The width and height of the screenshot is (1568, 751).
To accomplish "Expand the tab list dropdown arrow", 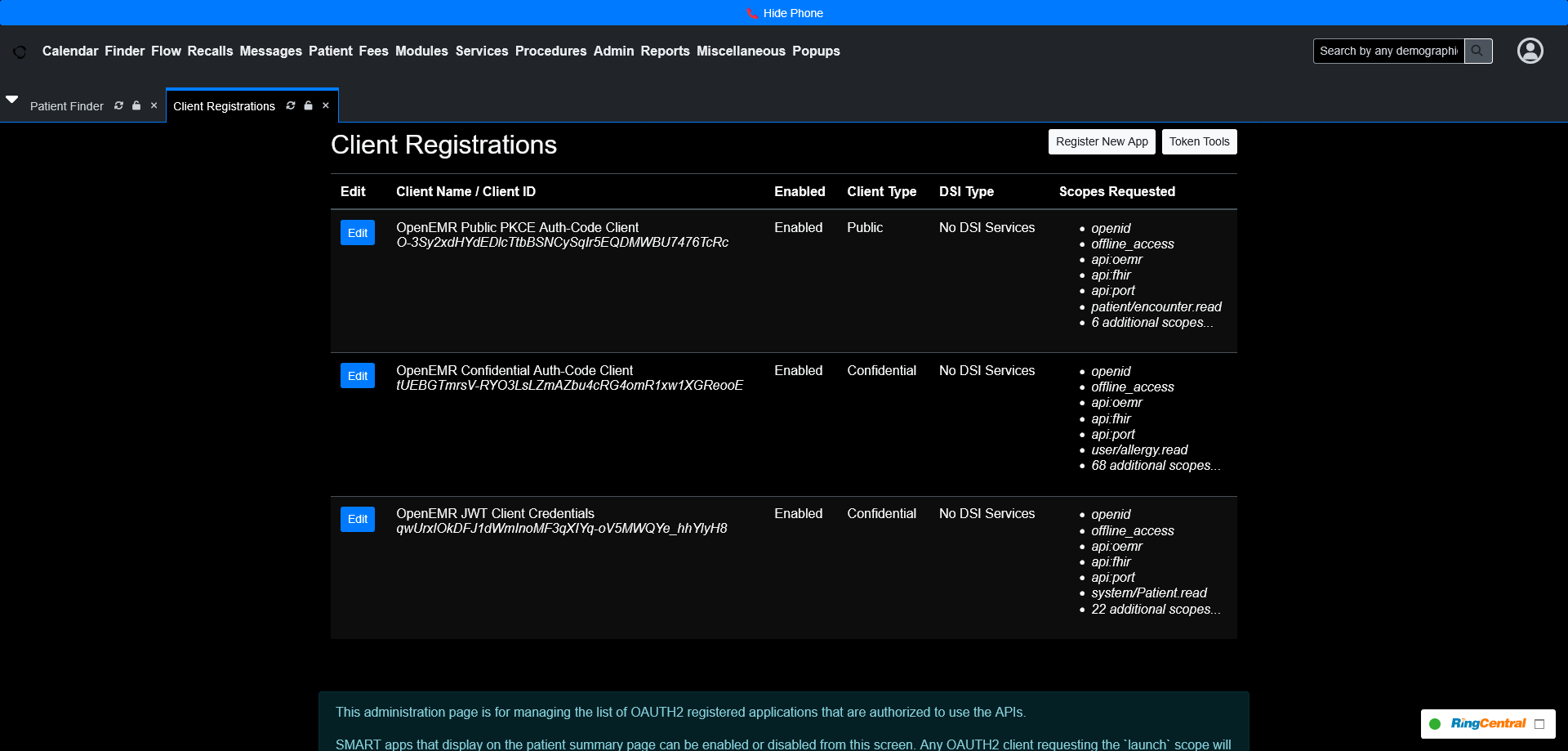I will (11, 99).
